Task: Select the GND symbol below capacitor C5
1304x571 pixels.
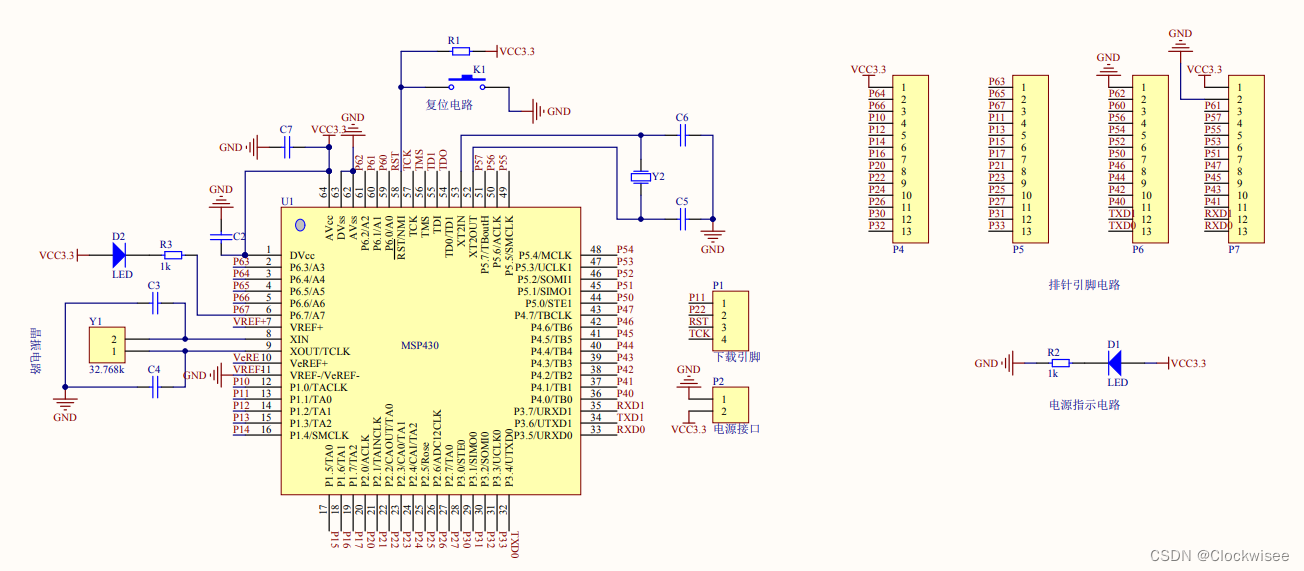Action: click(713, 237)
